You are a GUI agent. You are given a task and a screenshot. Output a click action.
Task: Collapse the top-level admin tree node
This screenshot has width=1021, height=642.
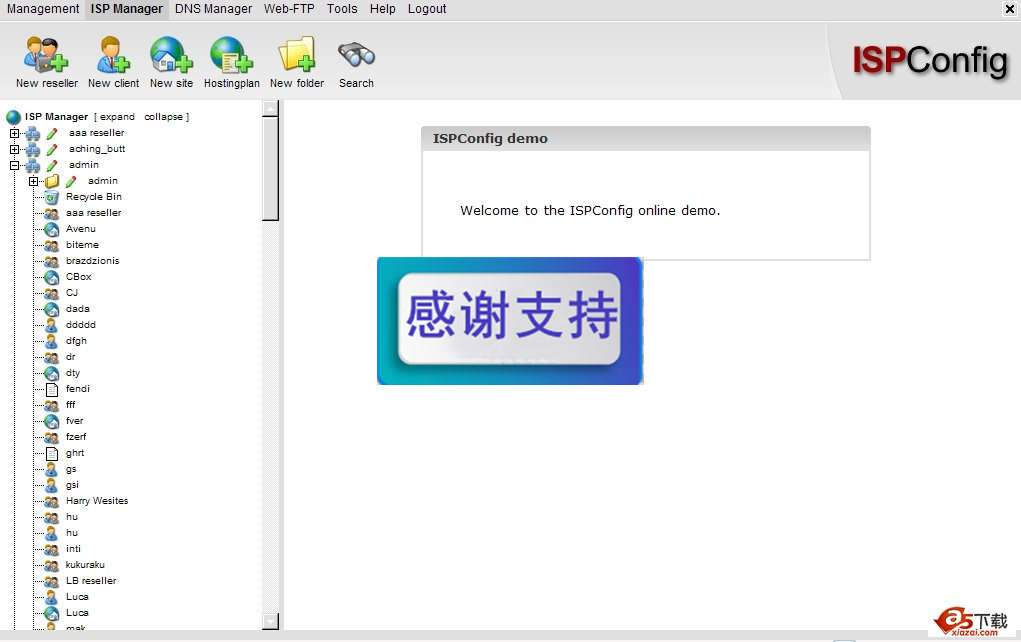click(14, 165)
